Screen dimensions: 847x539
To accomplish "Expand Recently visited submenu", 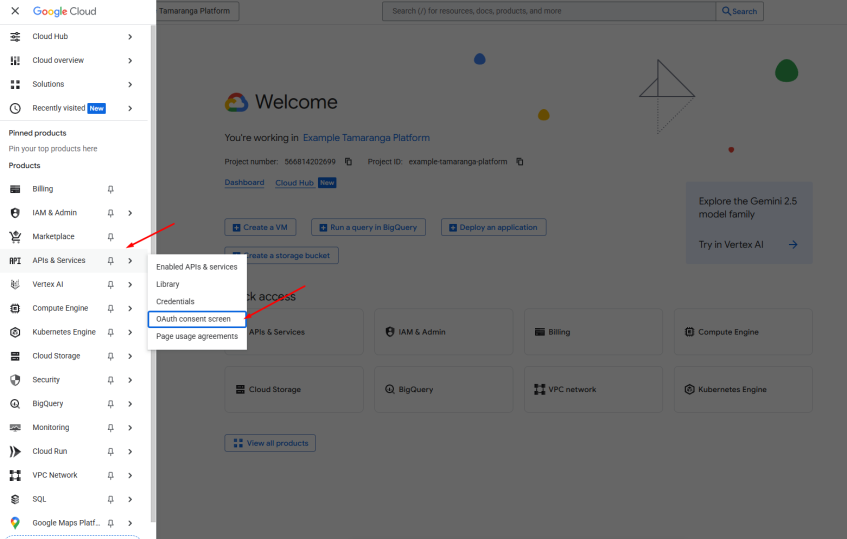I will [130, 108].
